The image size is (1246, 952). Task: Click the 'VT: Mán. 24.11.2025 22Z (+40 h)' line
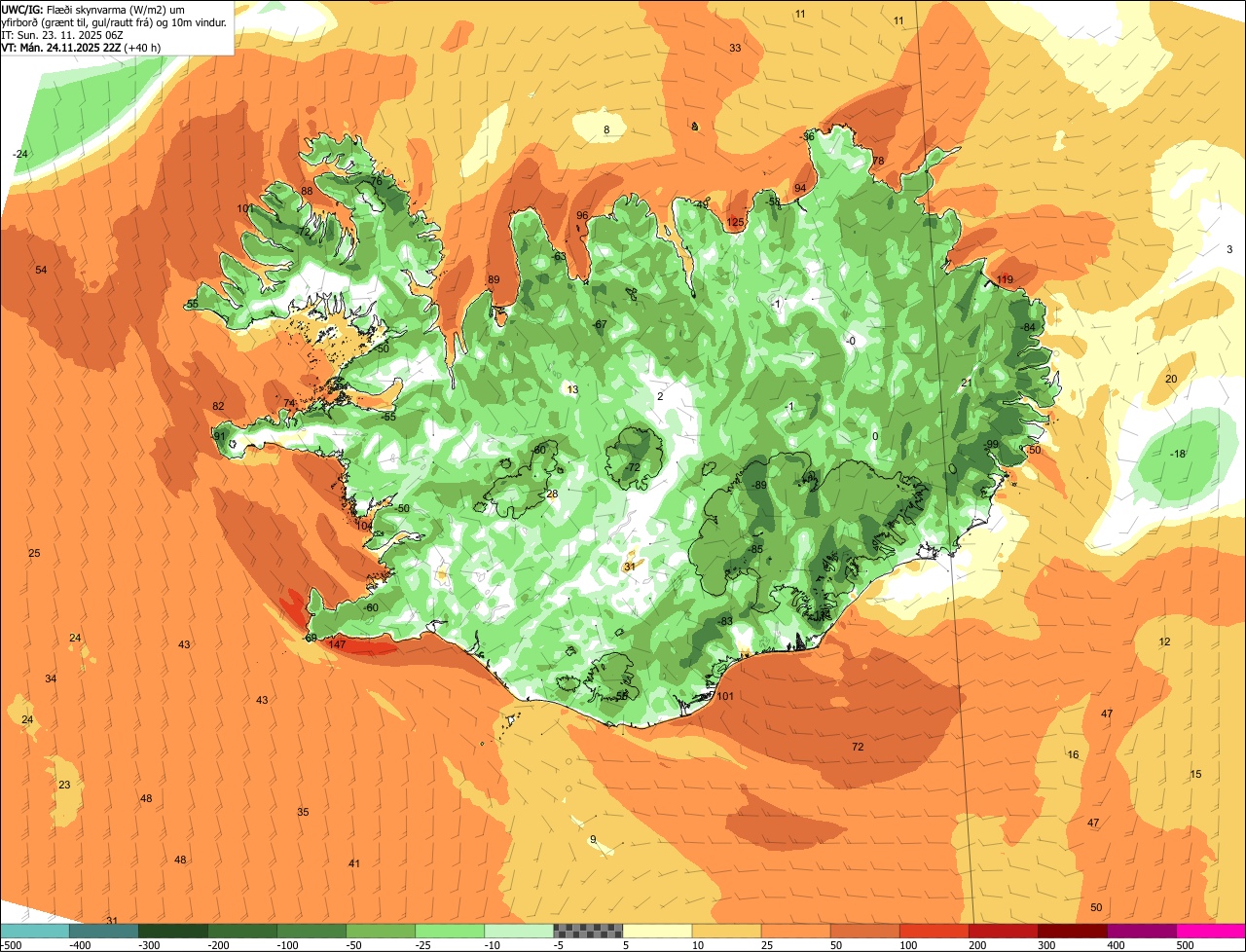[x=82, y=47]
